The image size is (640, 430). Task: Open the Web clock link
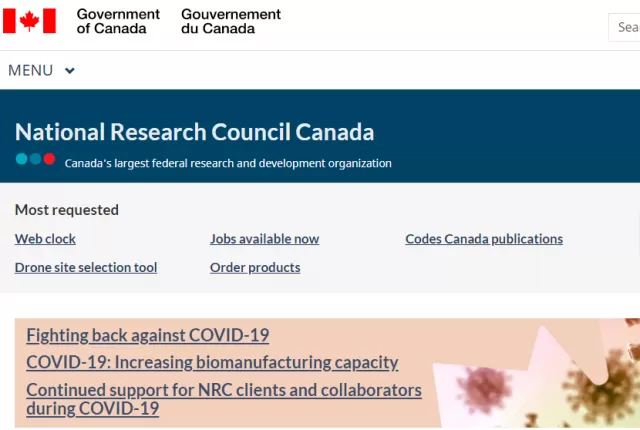pyautogui.click(x=45, y=239)
